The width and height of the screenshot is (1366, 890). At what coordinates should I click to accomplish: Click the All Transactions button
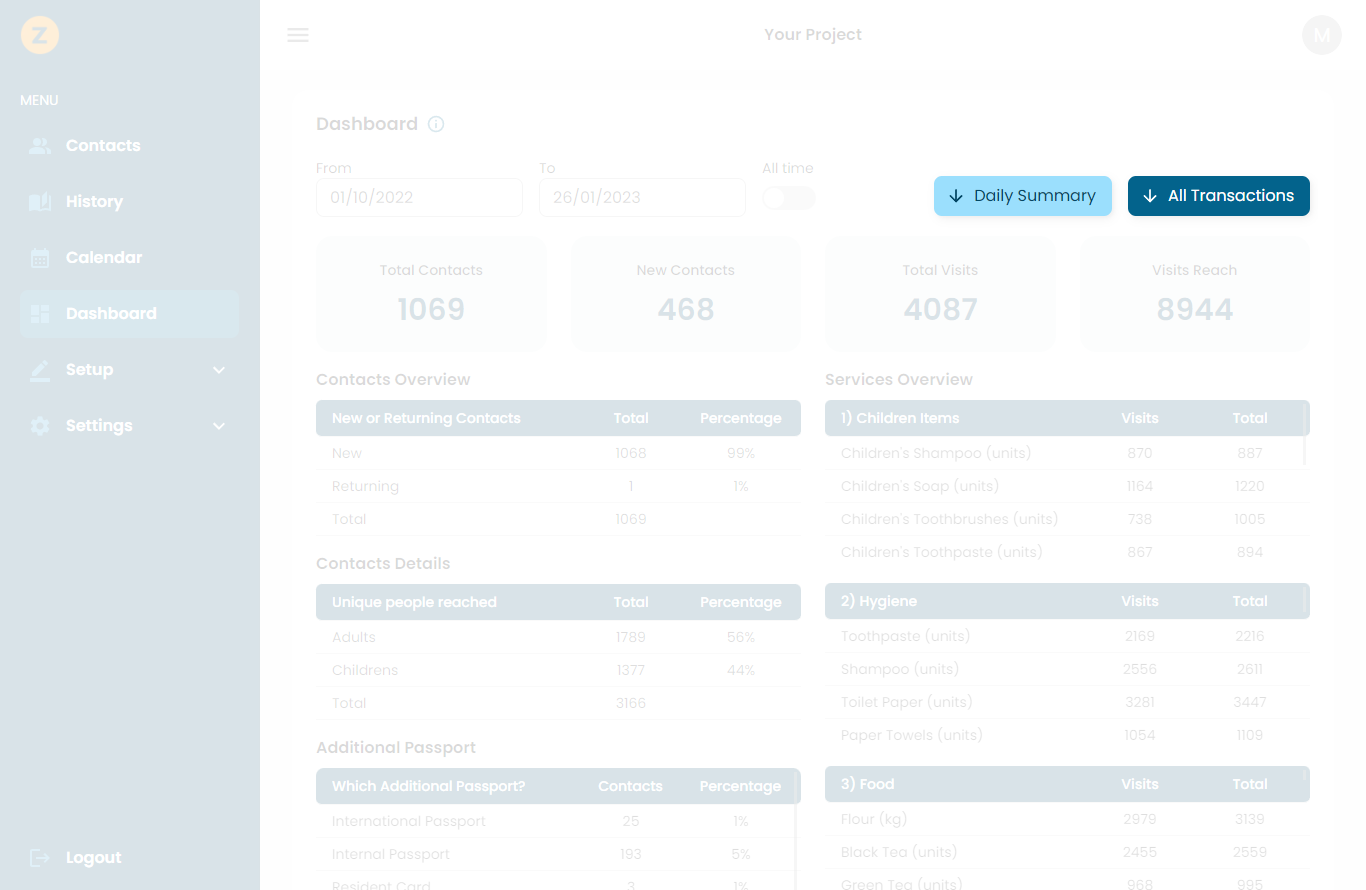click(x=1219, y=196)
